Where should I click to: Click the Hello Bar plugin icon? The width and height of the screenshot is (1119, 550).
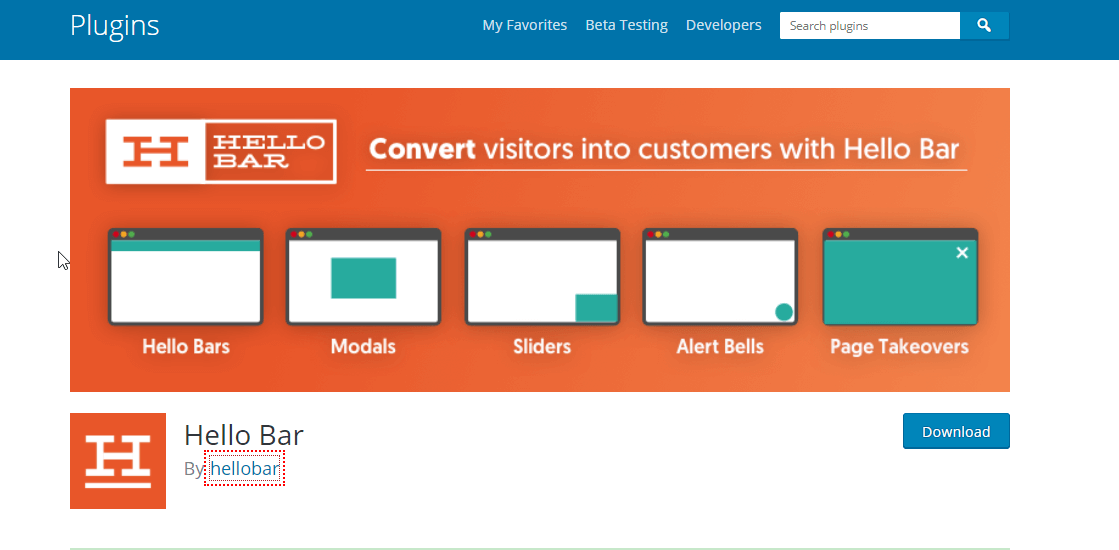click(x=118, y=461)
